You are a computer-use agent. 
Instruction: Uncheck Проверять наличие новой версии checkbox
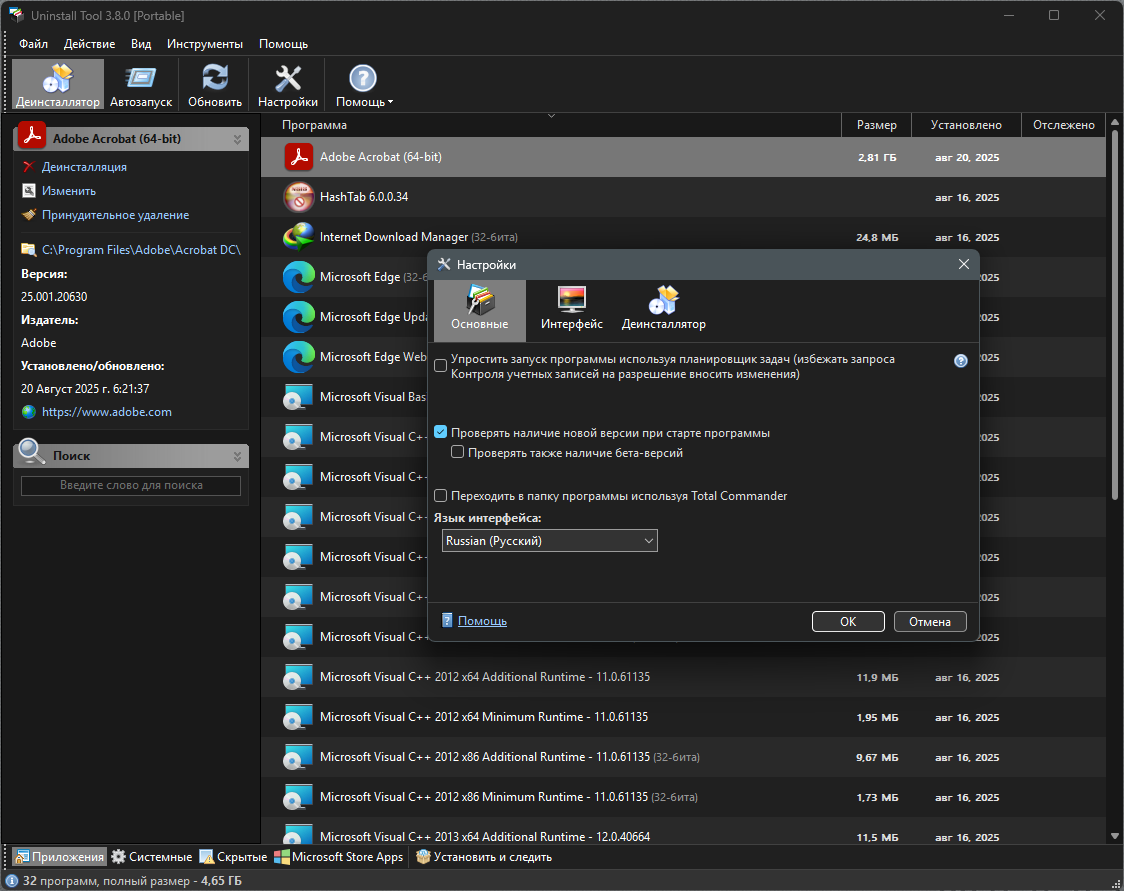(x=441, y=433)
